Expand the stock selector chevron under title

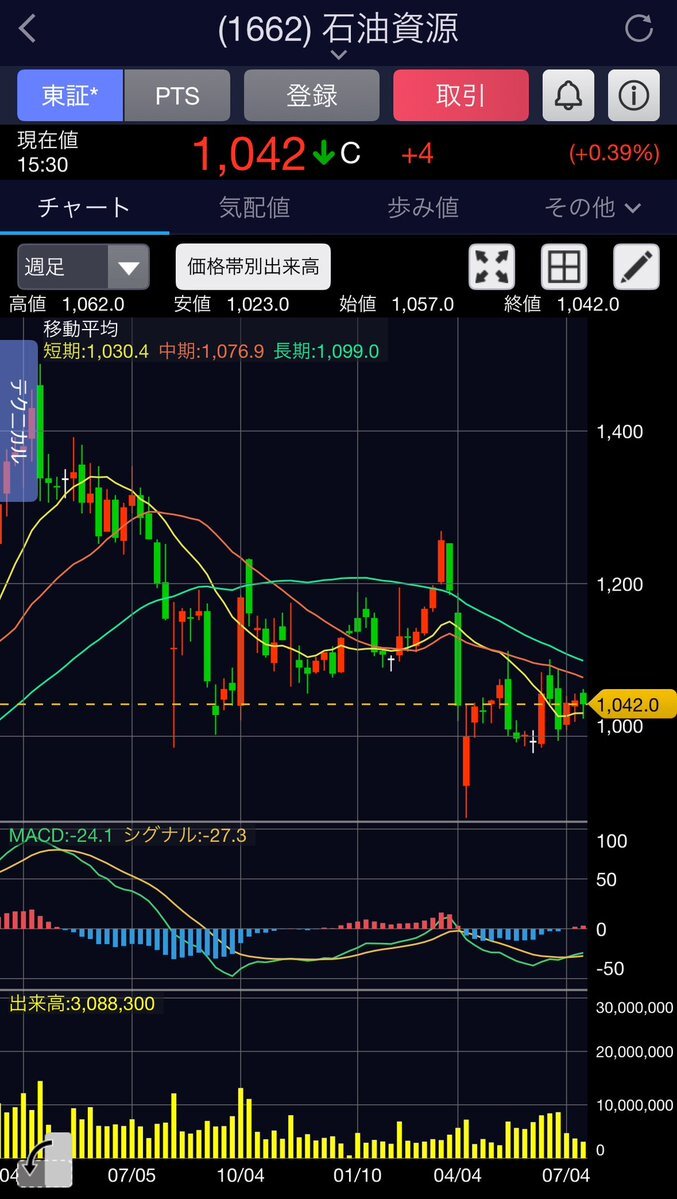(x=339, y=55)
